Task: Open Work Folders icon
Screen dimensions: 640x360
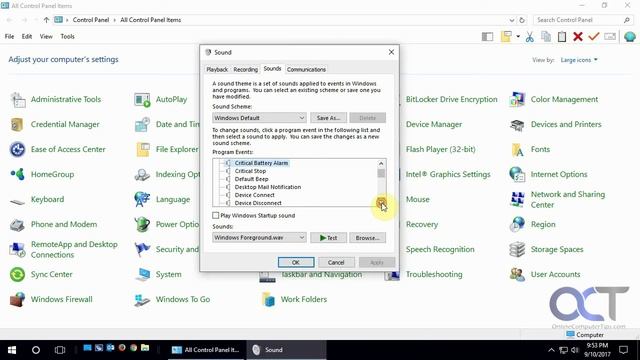Action: click(x=268, y=299)
